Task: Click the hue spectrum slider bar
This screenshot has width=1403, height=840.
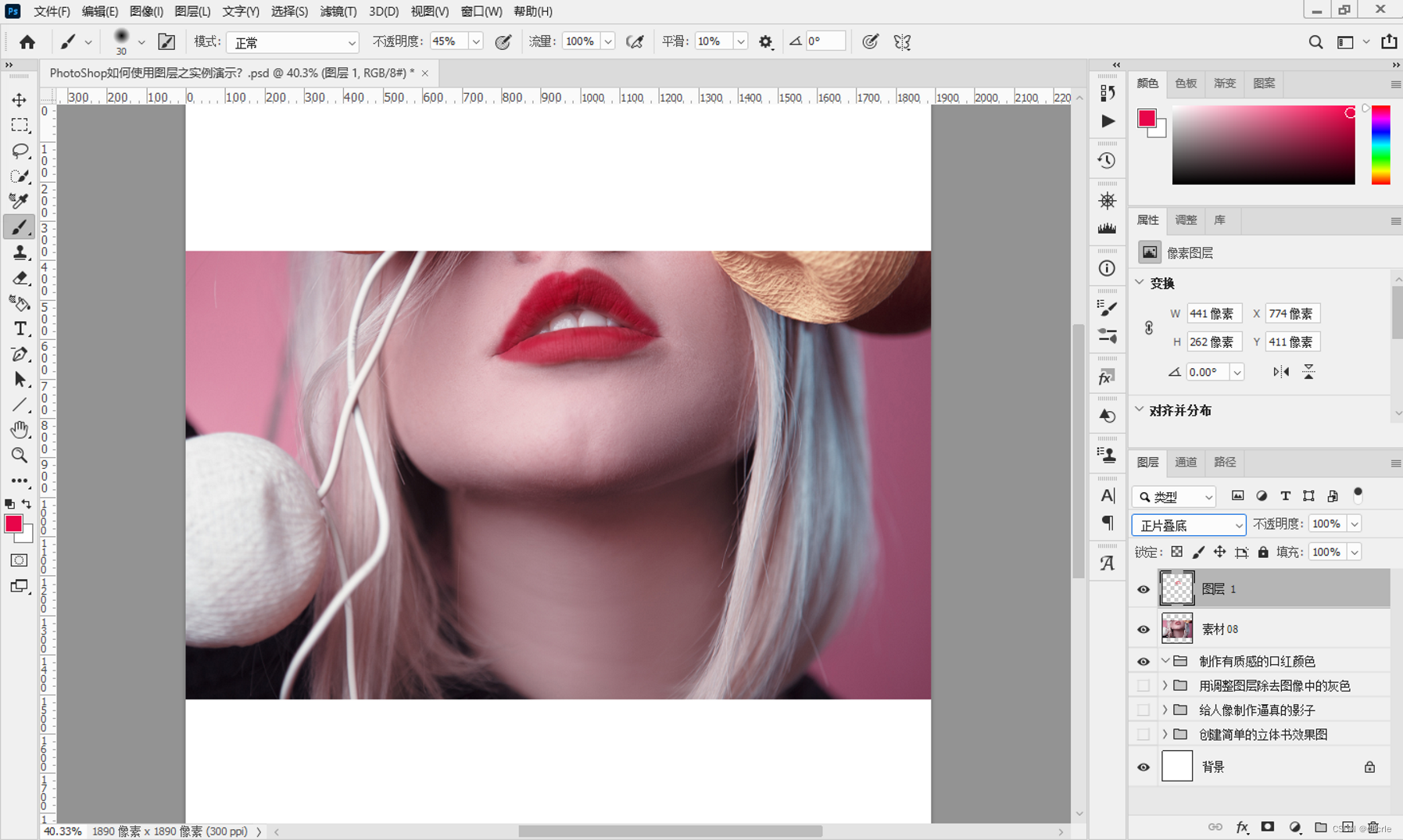Action: (x=1380, y=145)
